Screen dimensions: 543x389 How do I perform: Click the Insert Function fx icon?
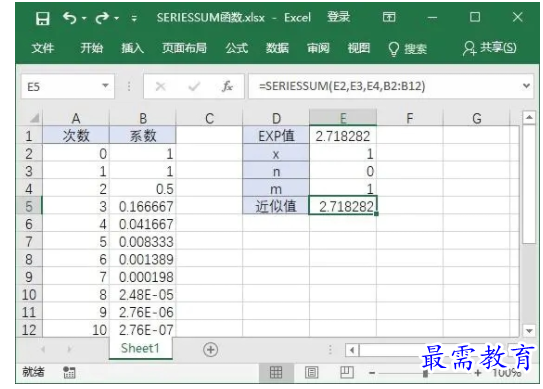(228, 86)
